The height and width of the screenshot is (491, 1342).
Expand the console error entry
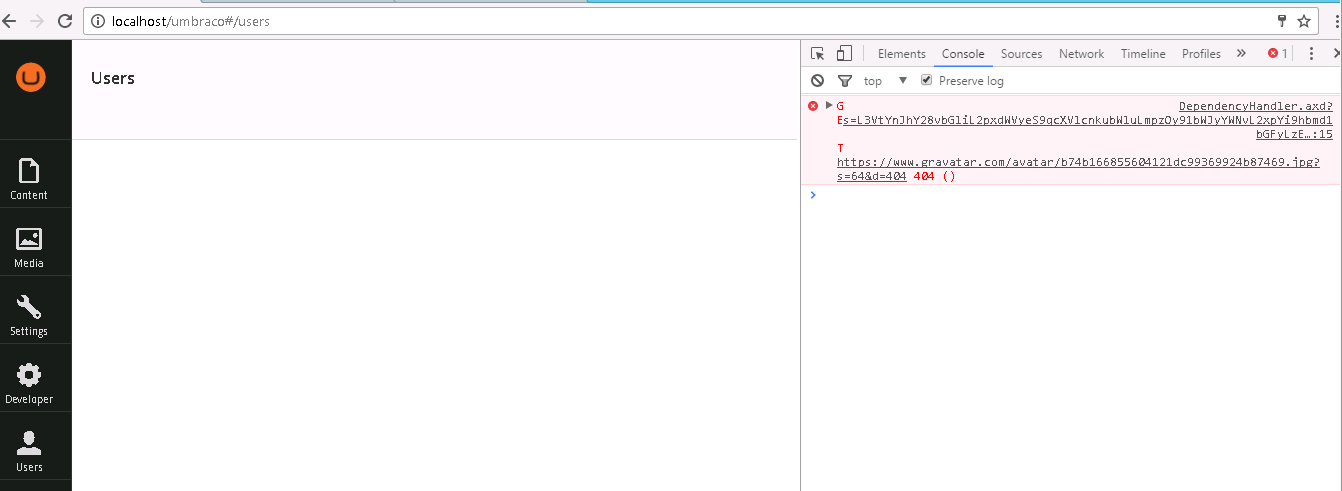coord(829,105)
